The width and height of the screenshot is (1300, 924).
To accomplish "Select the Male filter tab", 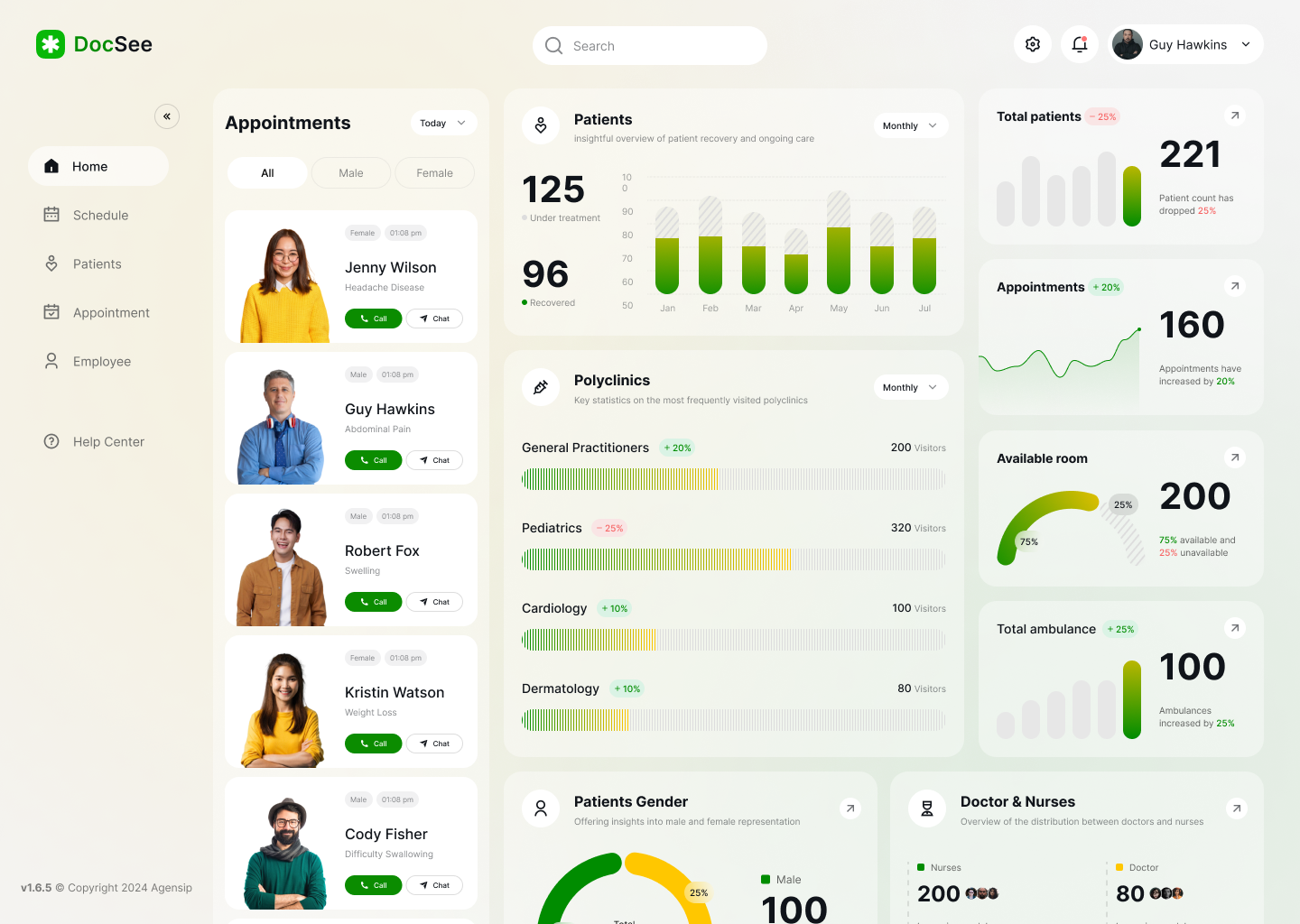I will click(351, 172).
